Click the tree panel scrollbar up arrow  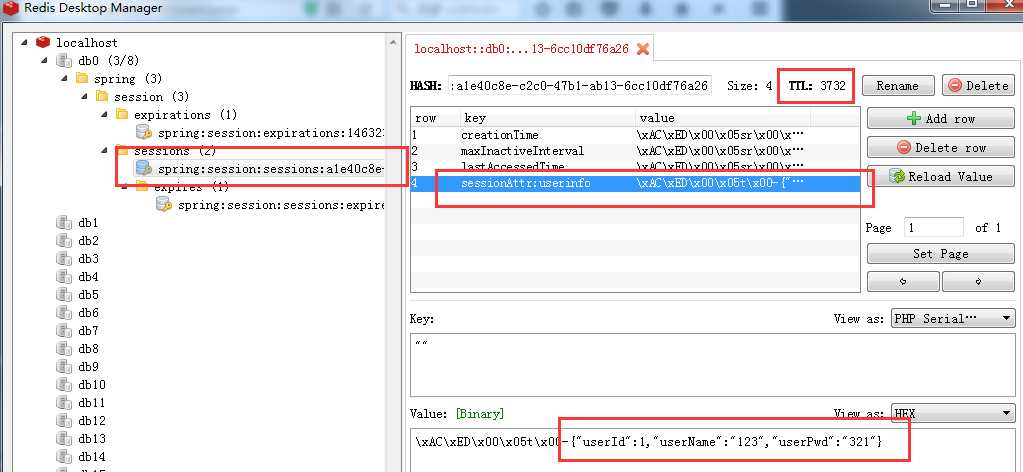click(393, 42)
